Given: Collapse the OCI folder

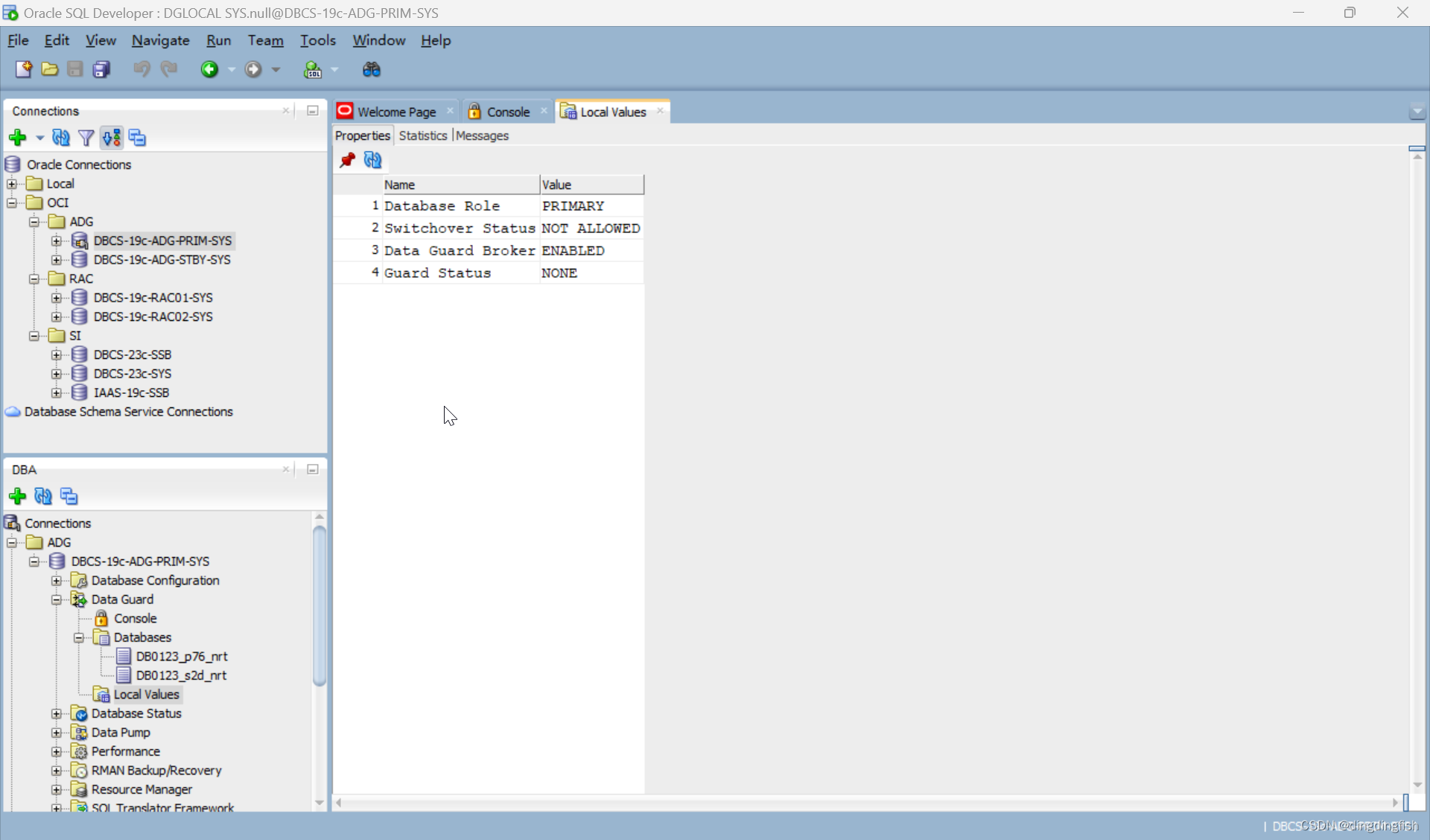Looking at the screenshot, I should 12,203.
